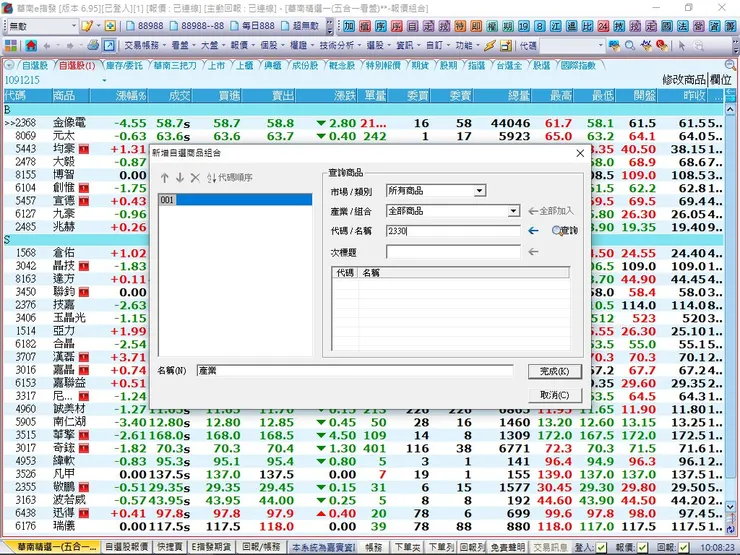
Task: Click the move-up arrow in the dialog
Action: point(165,178)
